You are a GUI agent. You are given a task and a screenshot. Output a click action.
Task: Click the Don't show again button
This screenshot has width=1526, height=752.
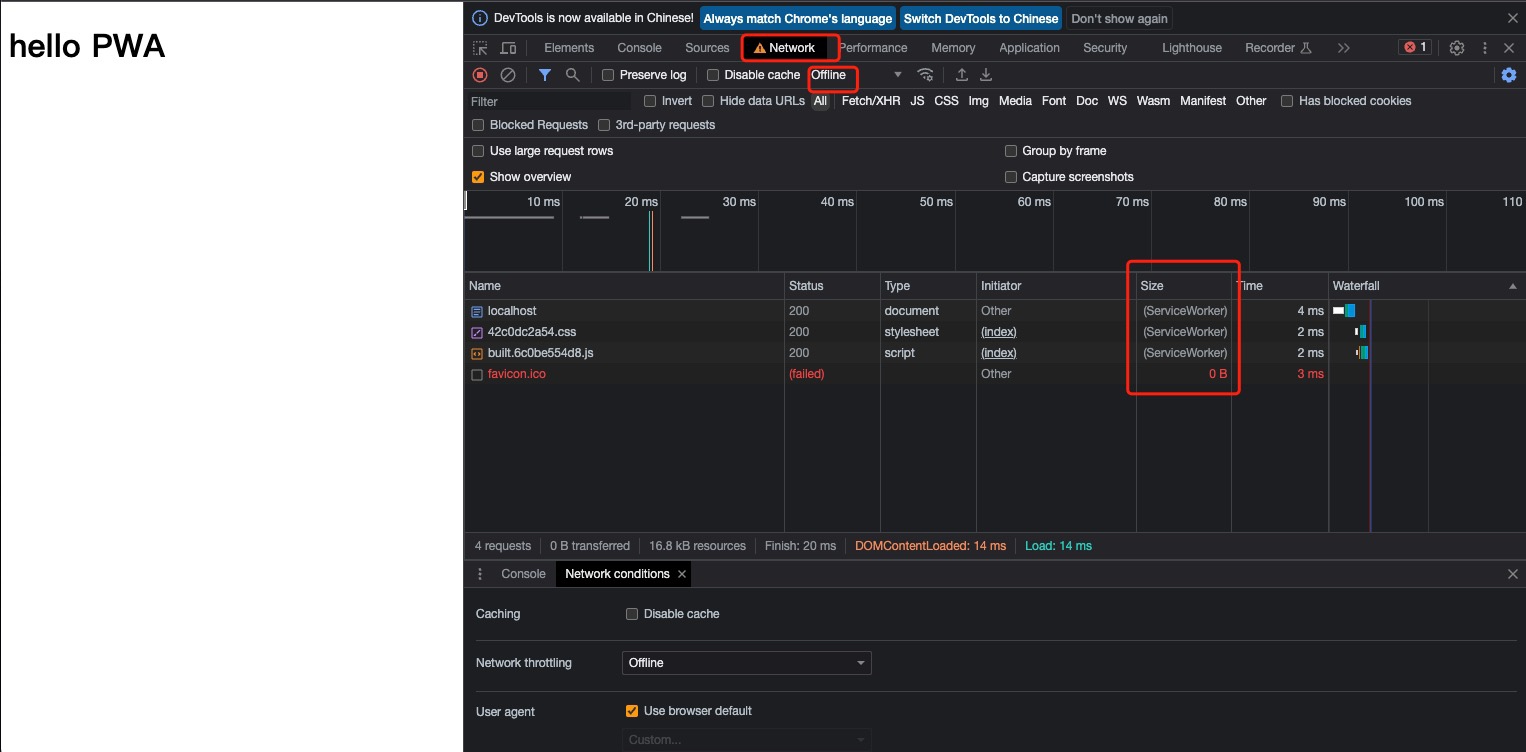coord(1119,19)
